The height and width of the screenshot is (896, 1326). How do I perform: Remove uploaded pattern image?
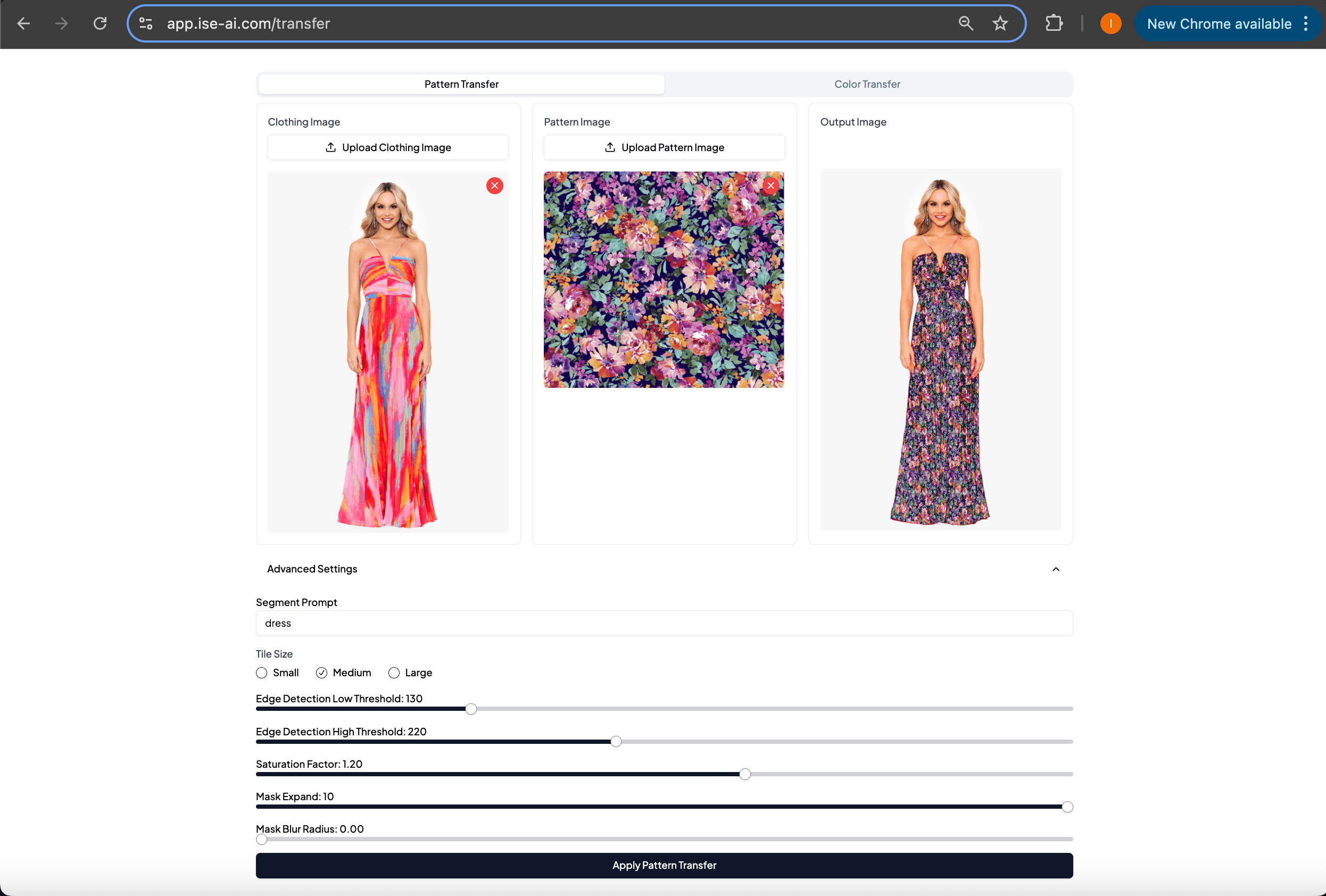click(x=770, y=185)
